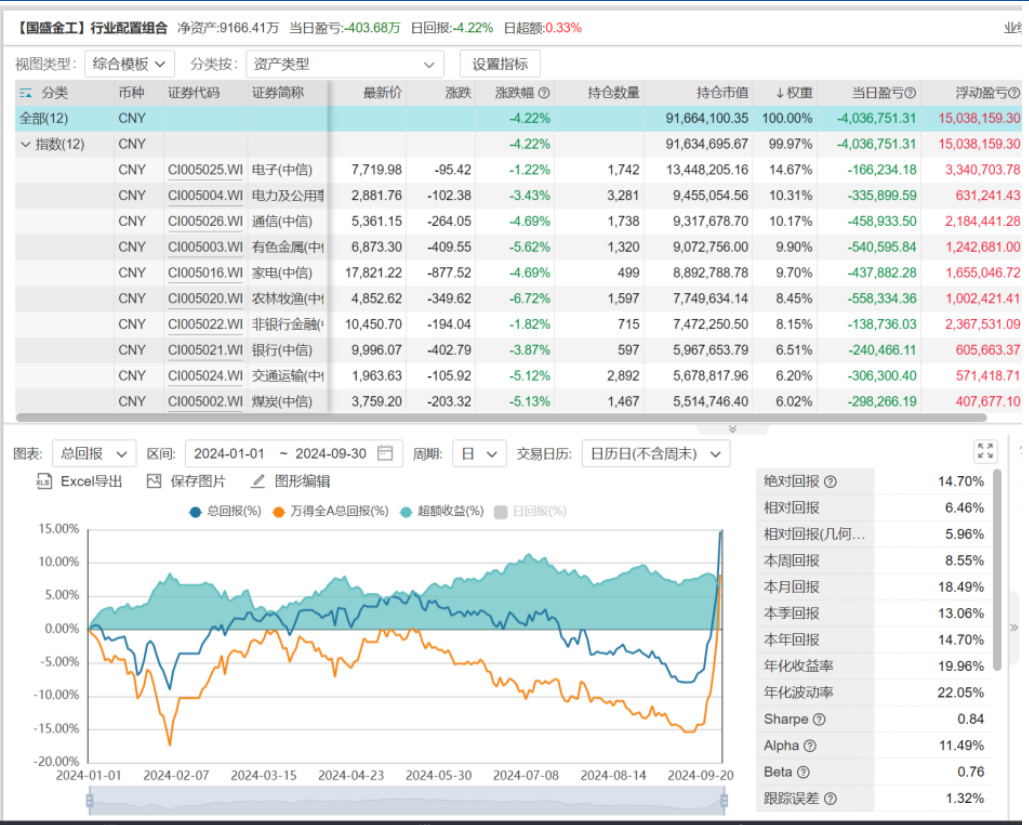The width and height of the screenshot is (1029, 825).
Task: Click the help icon beside 涨跌幅 header
Action: click(x=544, y=93)
